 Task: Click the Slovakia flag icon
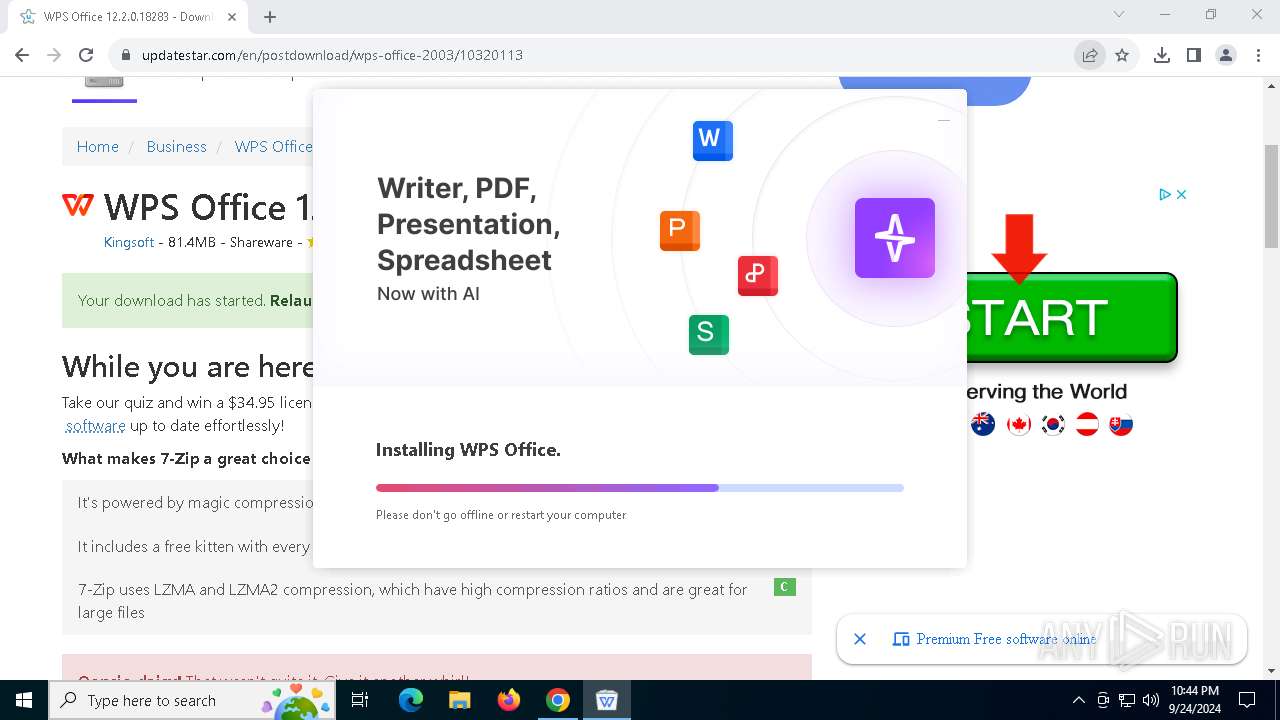tap(1121, 424)
